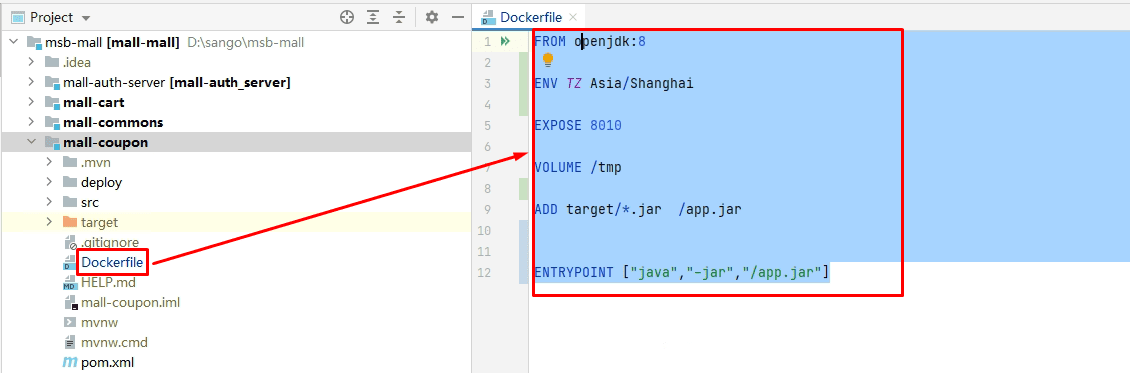
Task: Expand the mall-auth-server module
Action: (31, 82)
